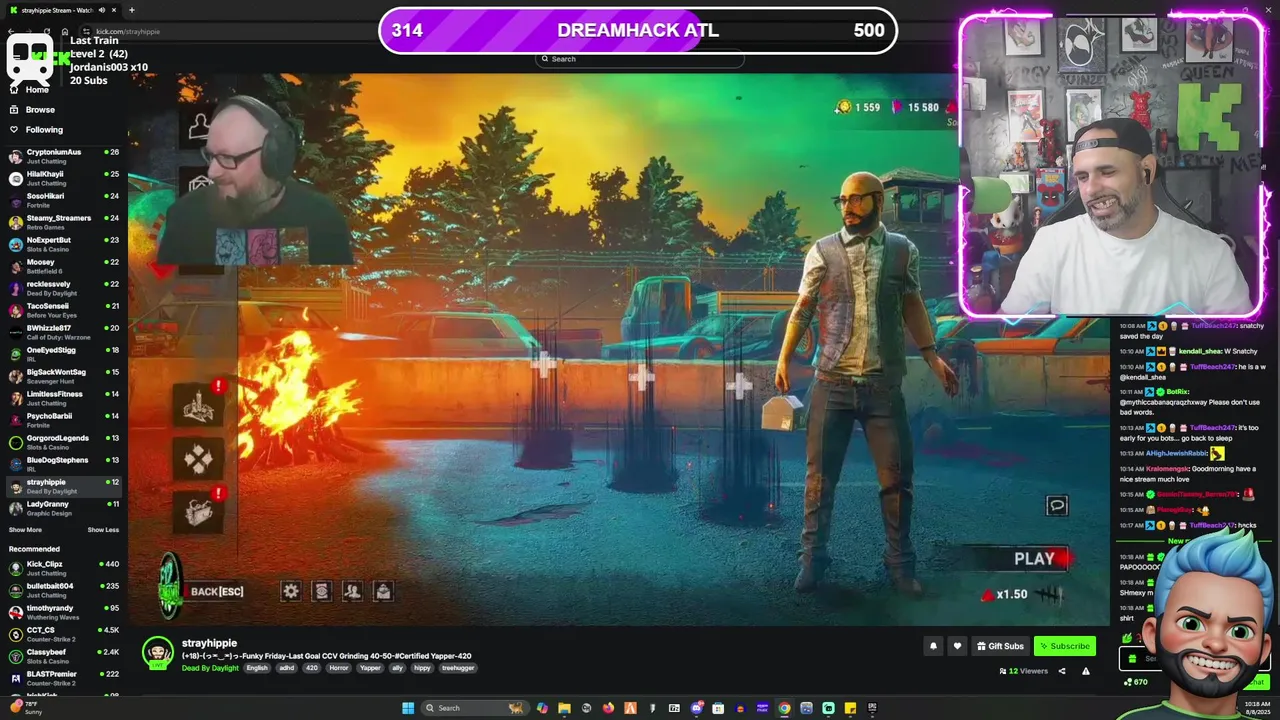Image resolution: width=1280 pixels, height=720 pixels.
Task: Open LimitlessFitness channel in sidebar
Action: click(x=64, y=398)
